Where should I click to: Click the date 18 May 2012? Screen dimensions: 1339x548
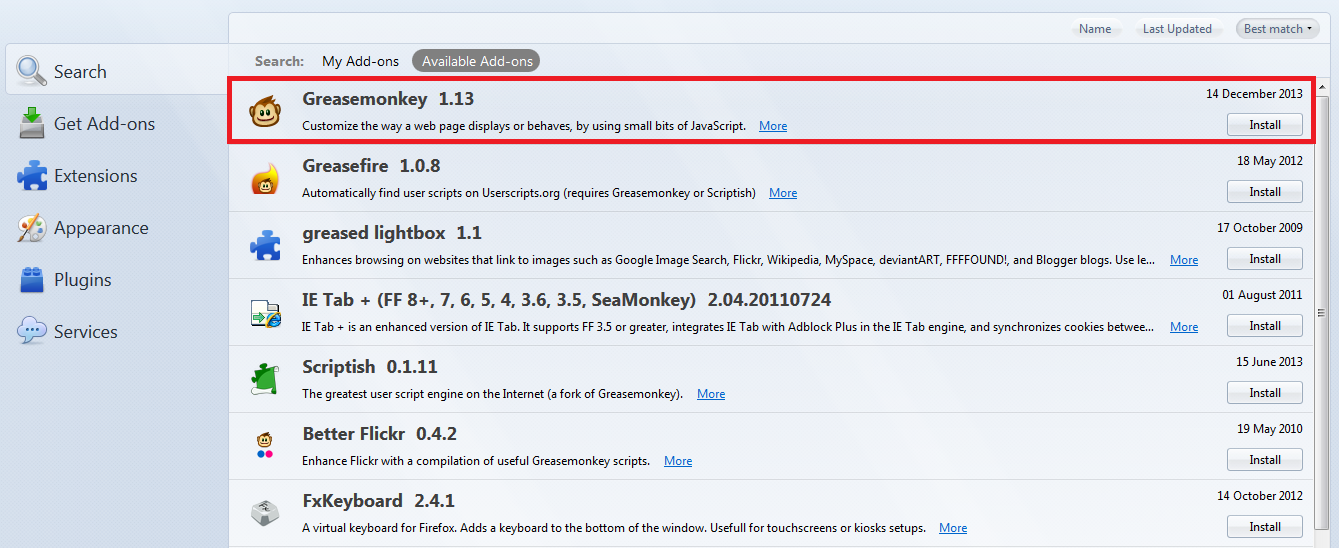1270,161
